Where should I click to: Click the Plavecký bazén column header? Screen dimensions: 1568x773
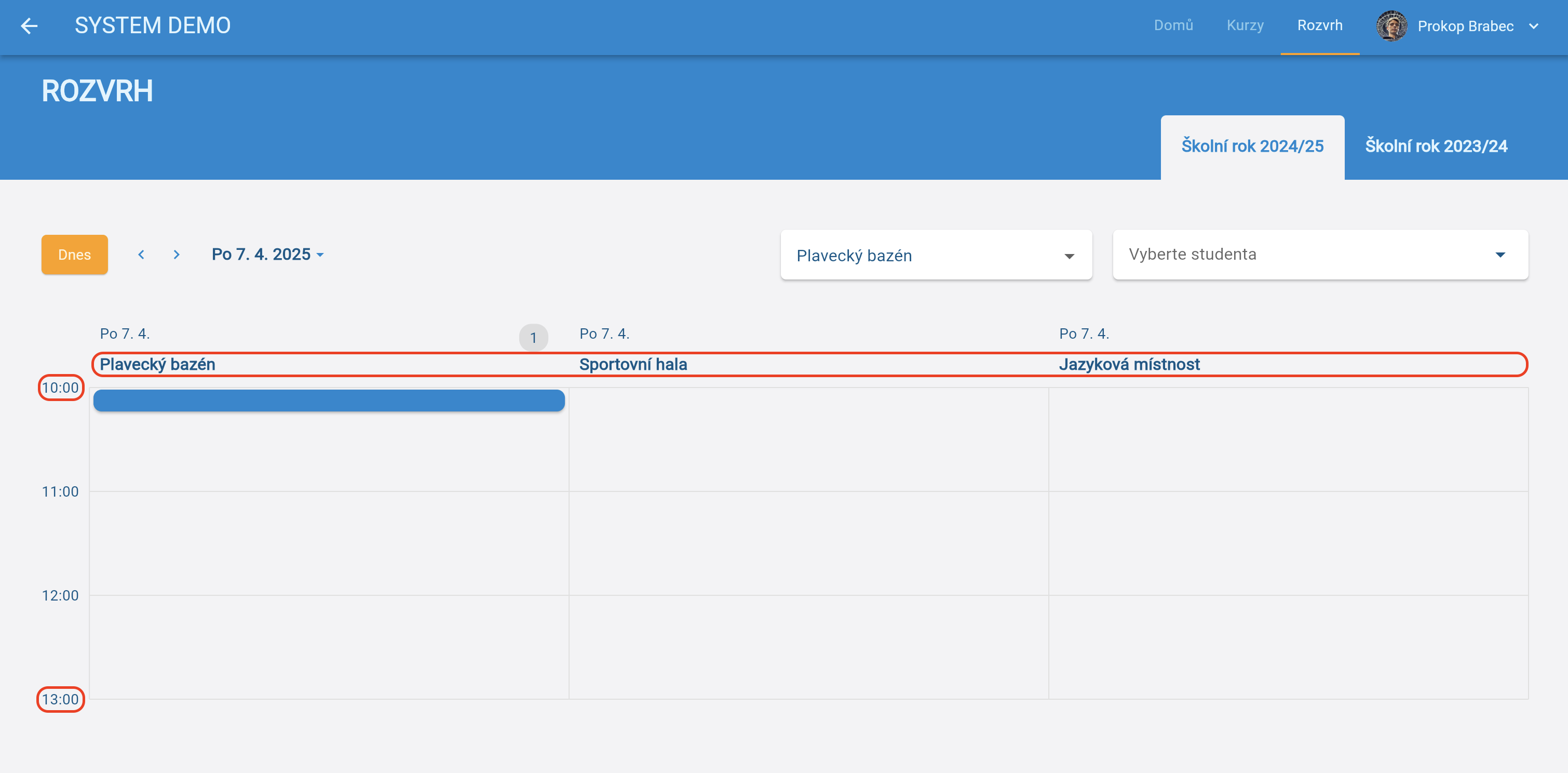pos(158,364)
